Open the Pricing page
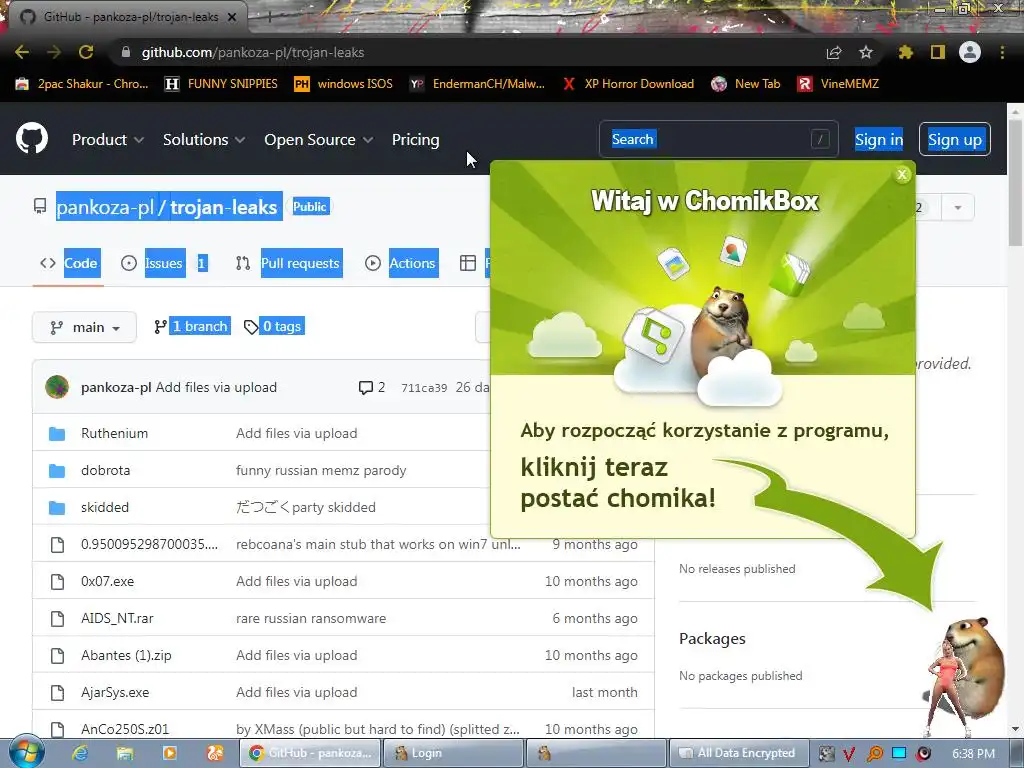The width and height of the screenshot is (1024, 768). tap(415, 140)
